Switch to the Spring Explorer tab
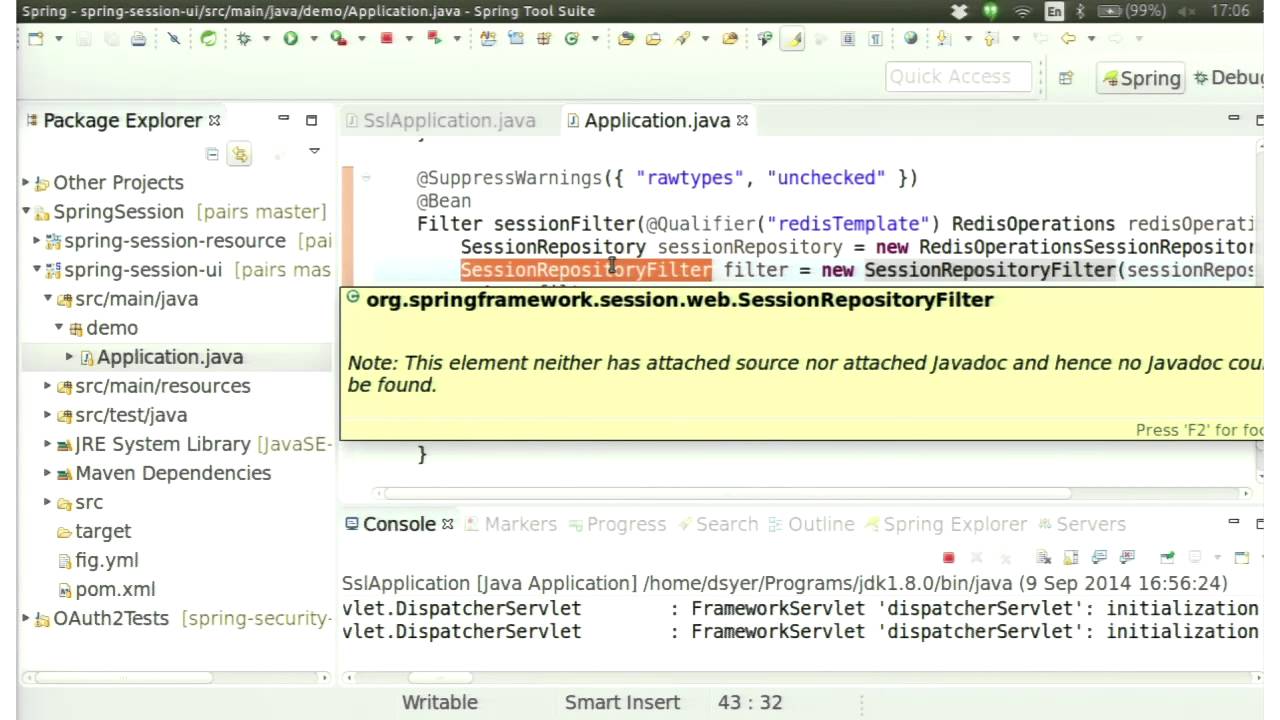 [x=946, y=524]
